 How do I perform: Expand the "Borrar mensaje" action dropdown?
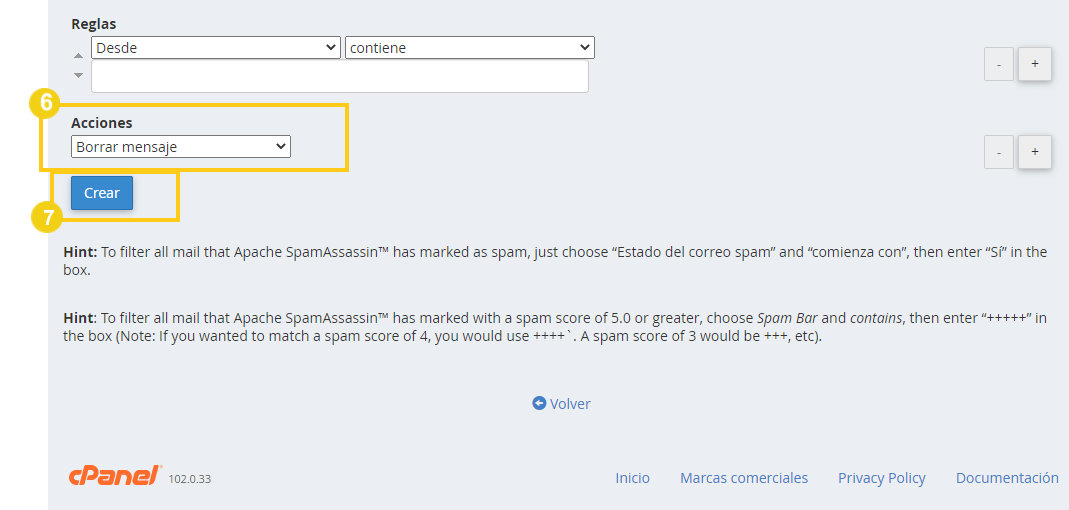click(x=181, y=147)
